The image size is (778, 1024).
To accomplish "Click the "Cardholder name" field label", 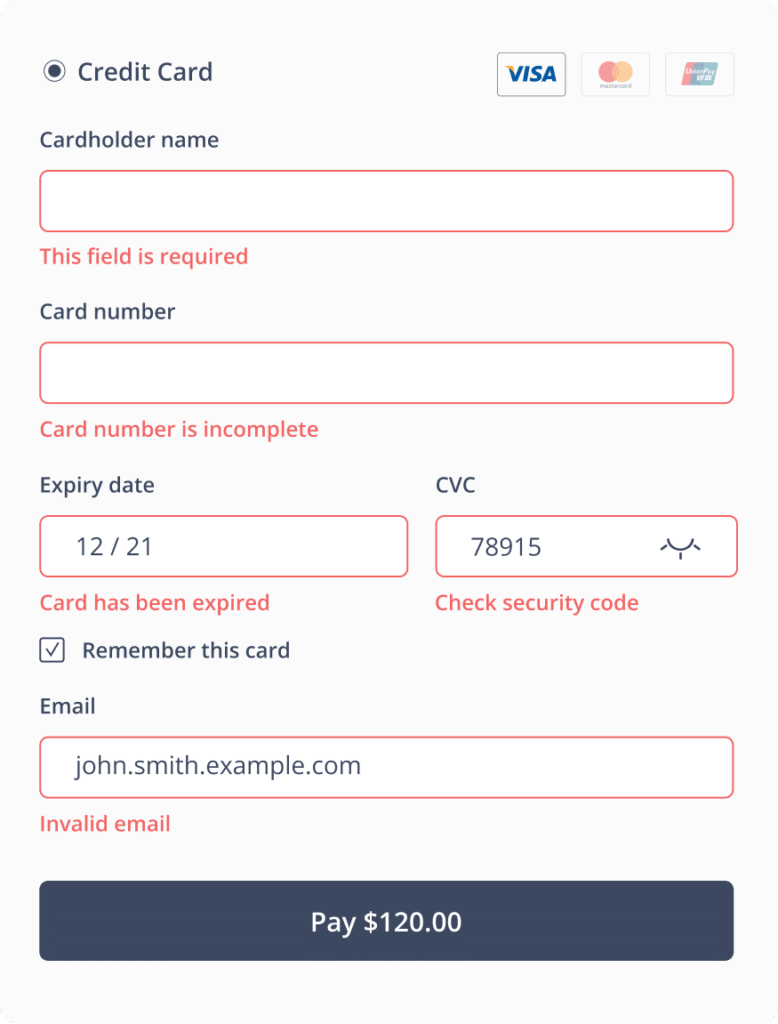I will click(129, 140).
